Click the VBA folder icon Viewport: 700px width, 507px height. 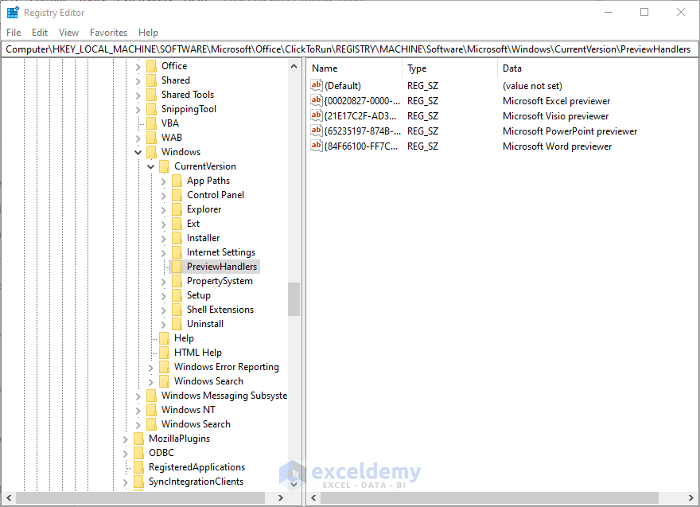pyautogui.click(x=152, y=123)
